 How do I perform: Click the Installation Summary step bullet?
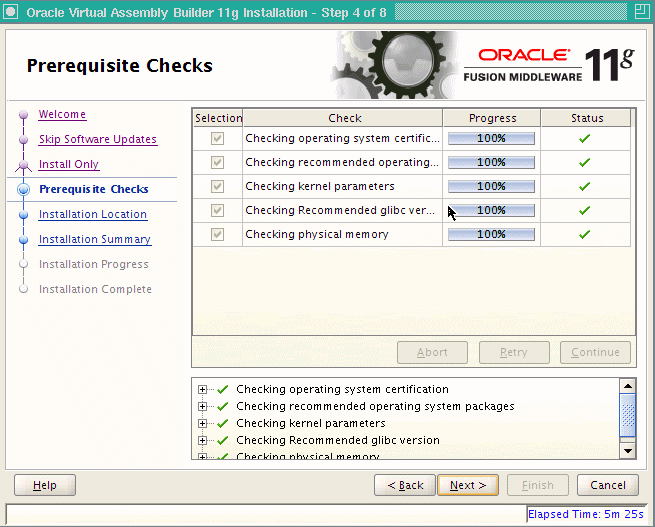point(23,240)
